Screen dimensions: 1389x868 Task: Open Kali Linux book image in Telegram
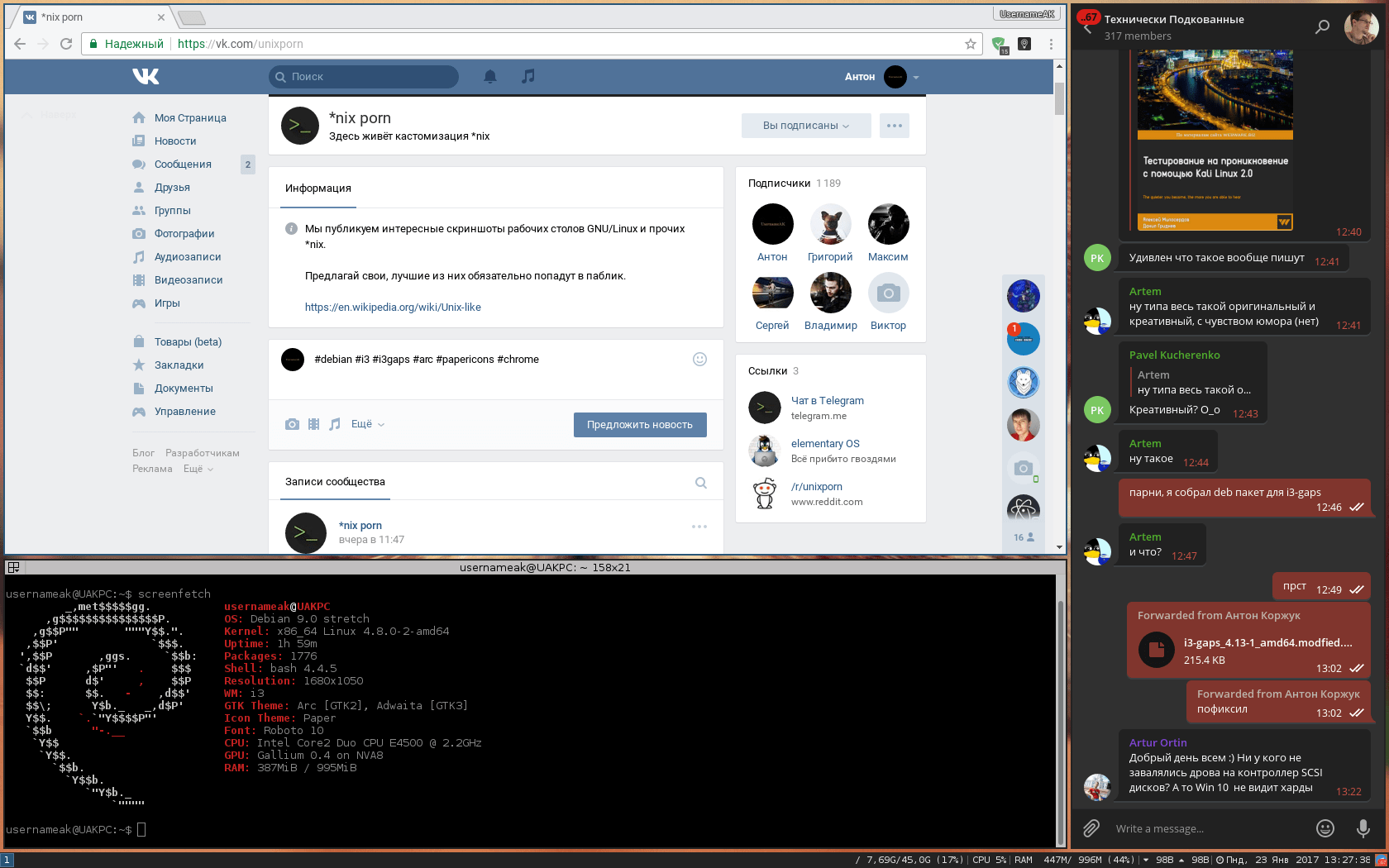[x=1215, y=141]
